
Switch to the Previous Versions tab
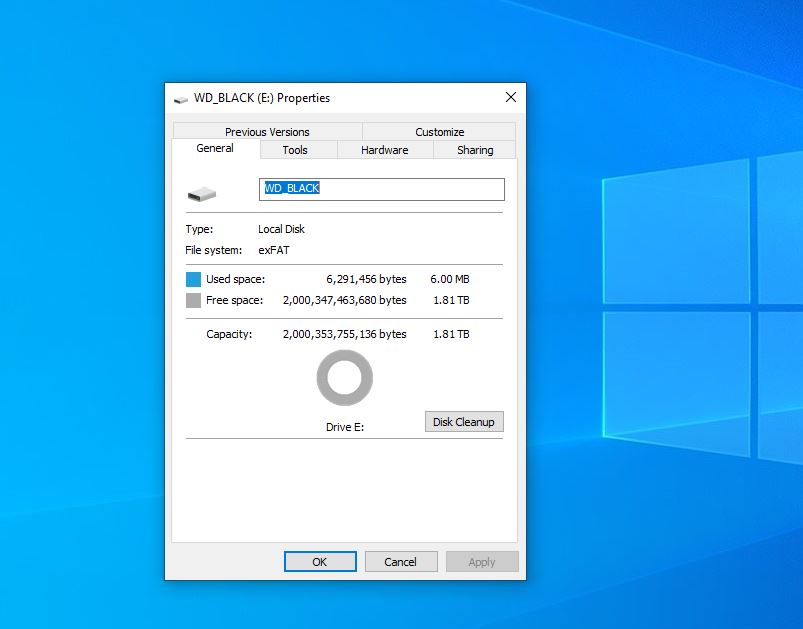point(267,132)
